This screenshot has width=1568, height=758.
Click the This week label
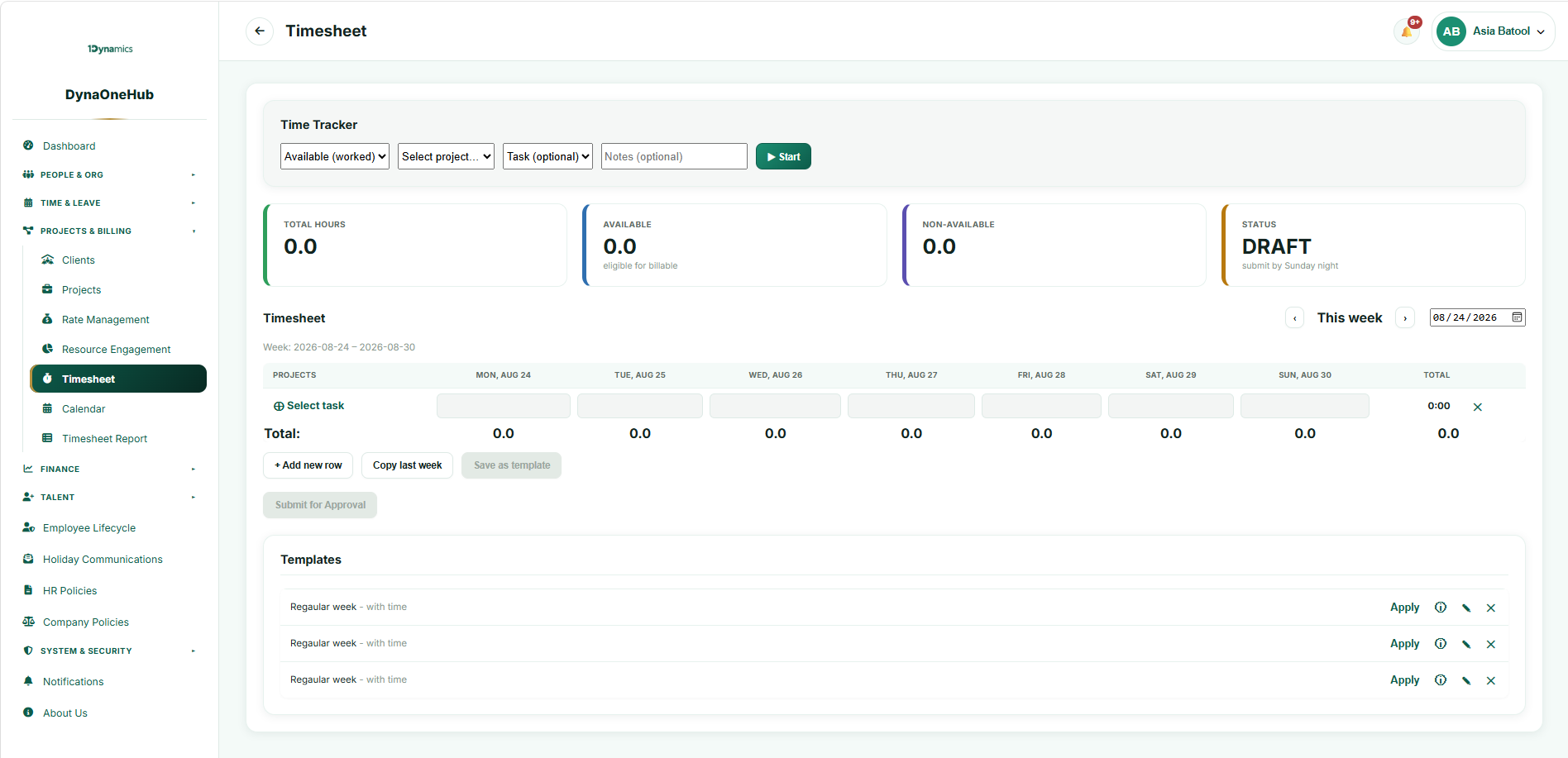(1350, 318)
